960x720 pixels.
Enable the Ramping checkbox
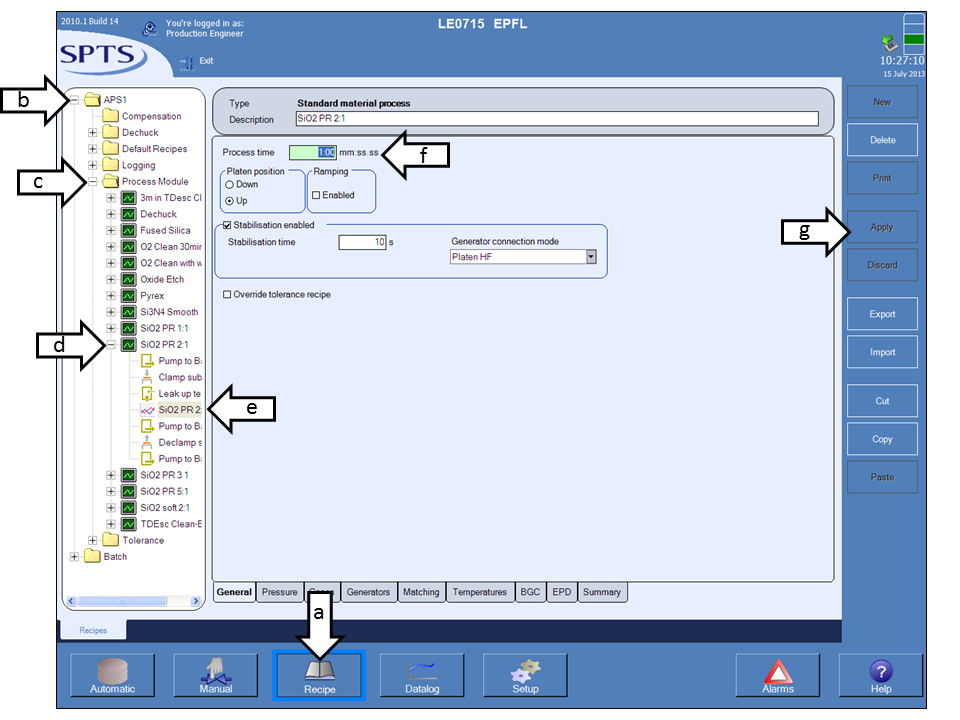coord(316,195)
